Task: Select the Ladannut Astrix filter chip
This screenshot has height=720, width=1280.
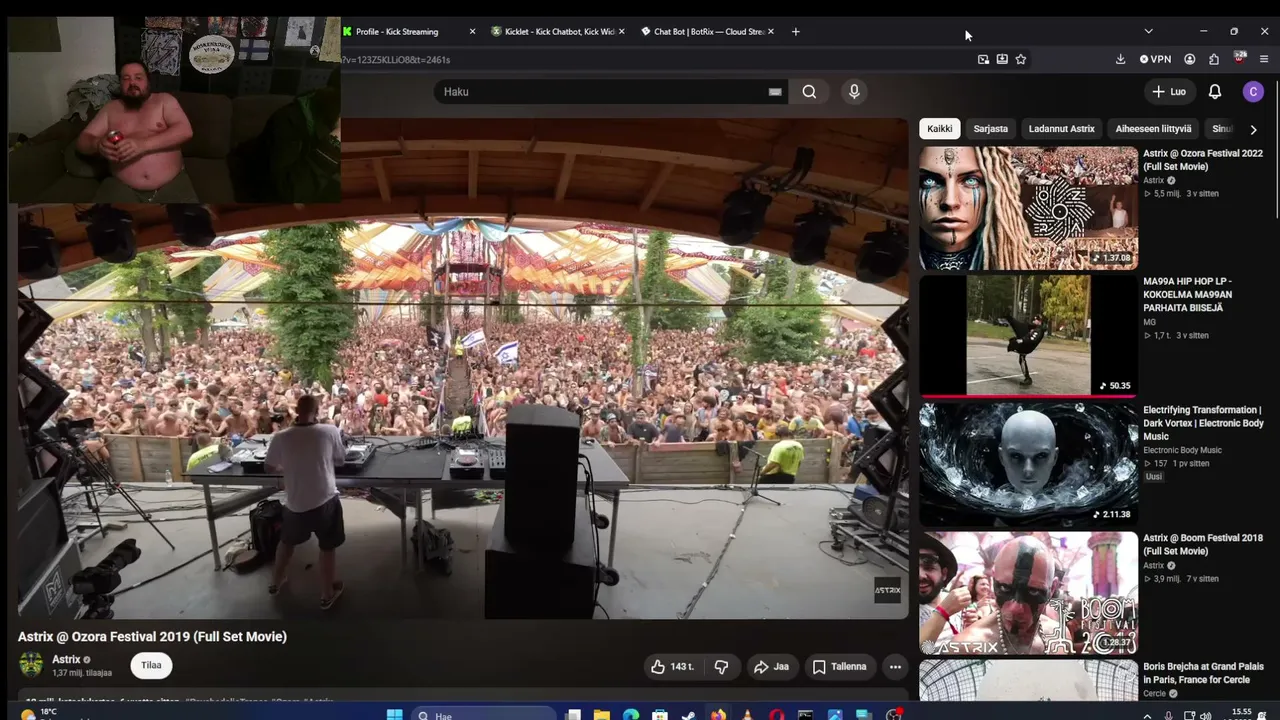Action: 1062,129
